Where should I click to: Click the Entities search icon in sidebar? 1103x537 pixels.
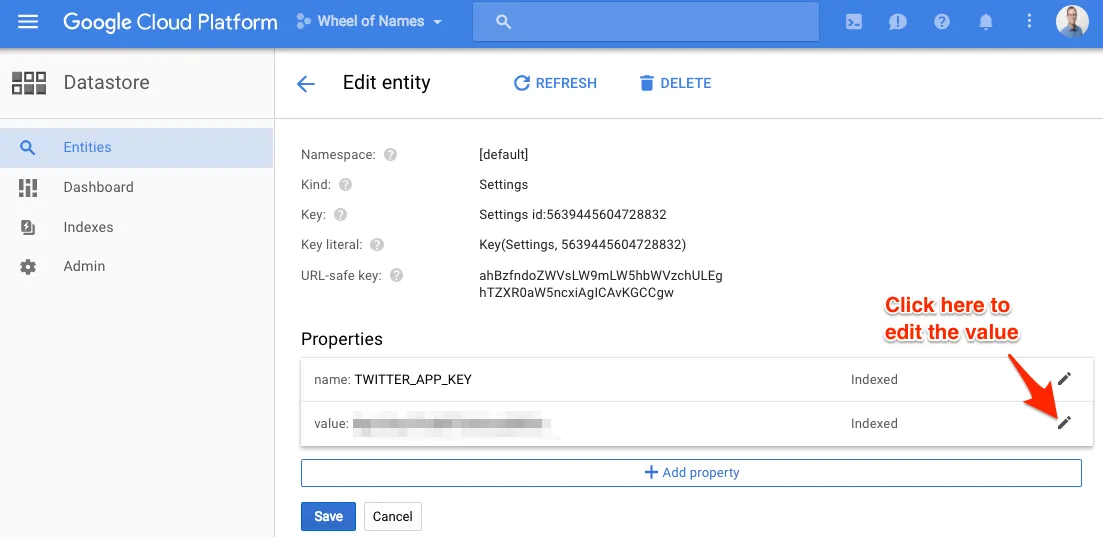coord(27,147)
